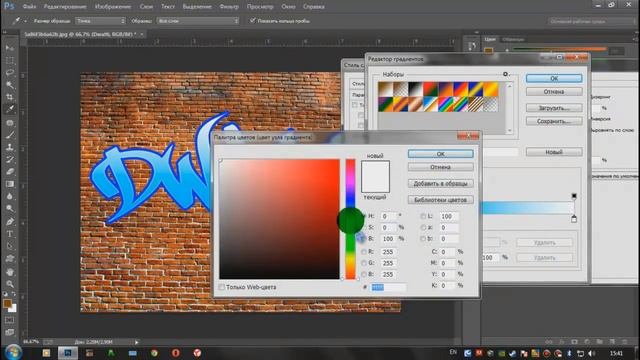This screenshot has width=640, height=360.
Task: Select the G radio button in color picker
Action: (x=364, y=263)
